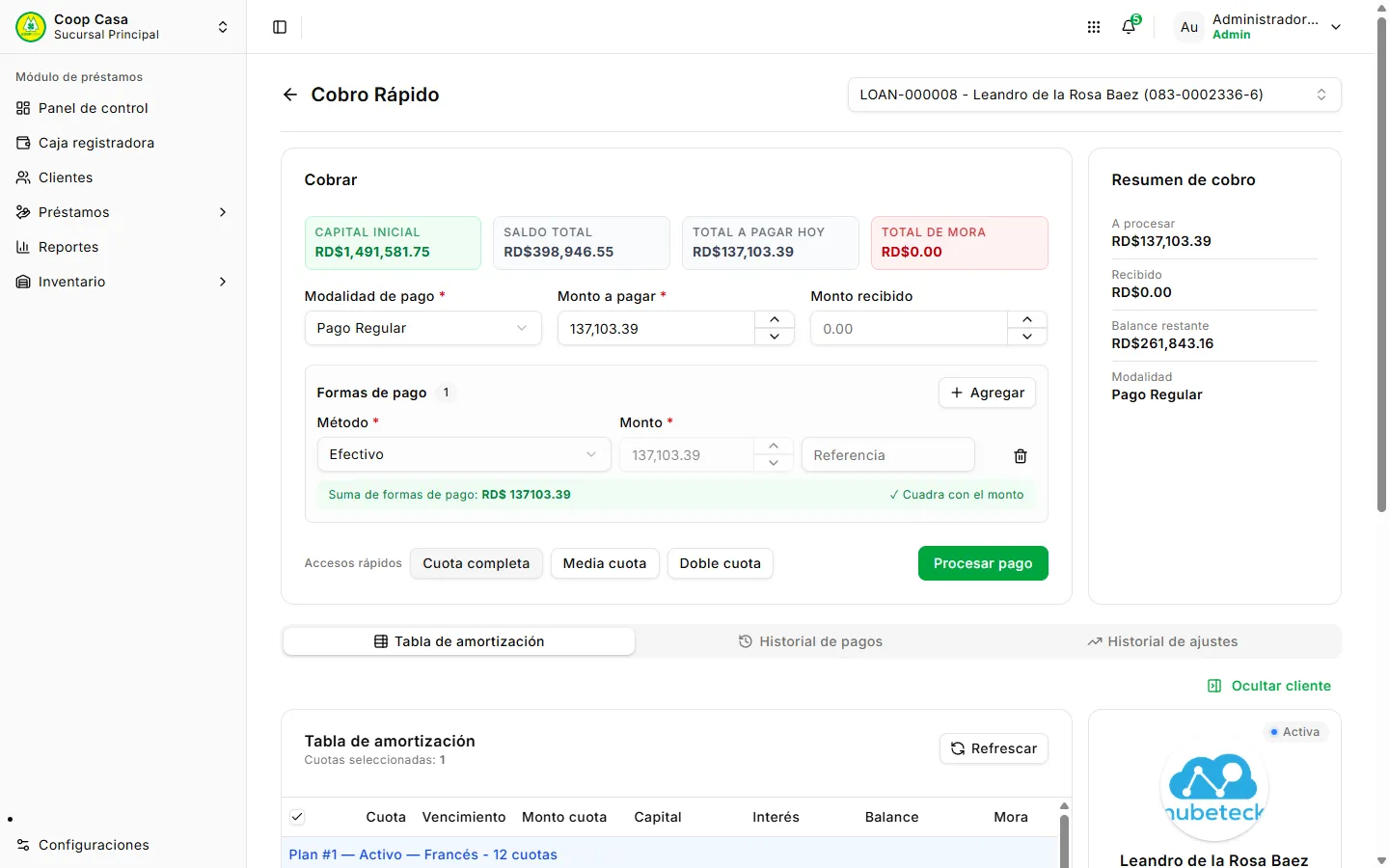Click the Capital column header

658,817
